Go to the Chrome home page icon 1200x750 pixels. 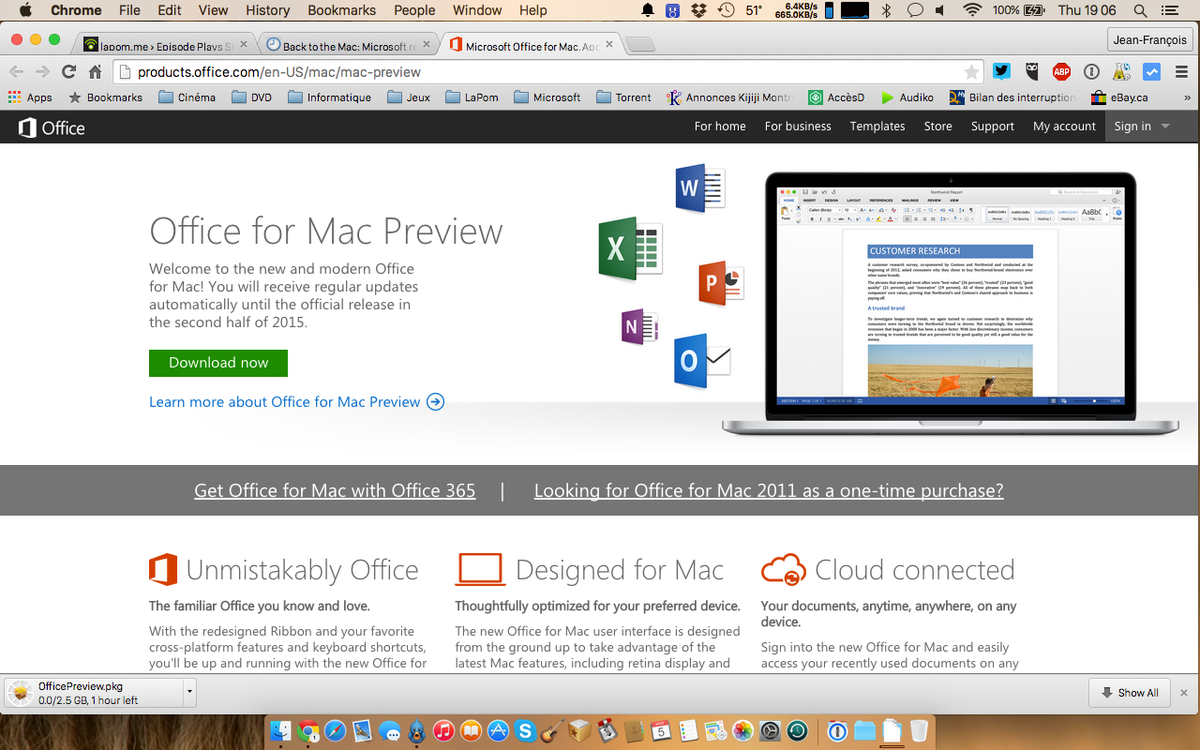95,72
